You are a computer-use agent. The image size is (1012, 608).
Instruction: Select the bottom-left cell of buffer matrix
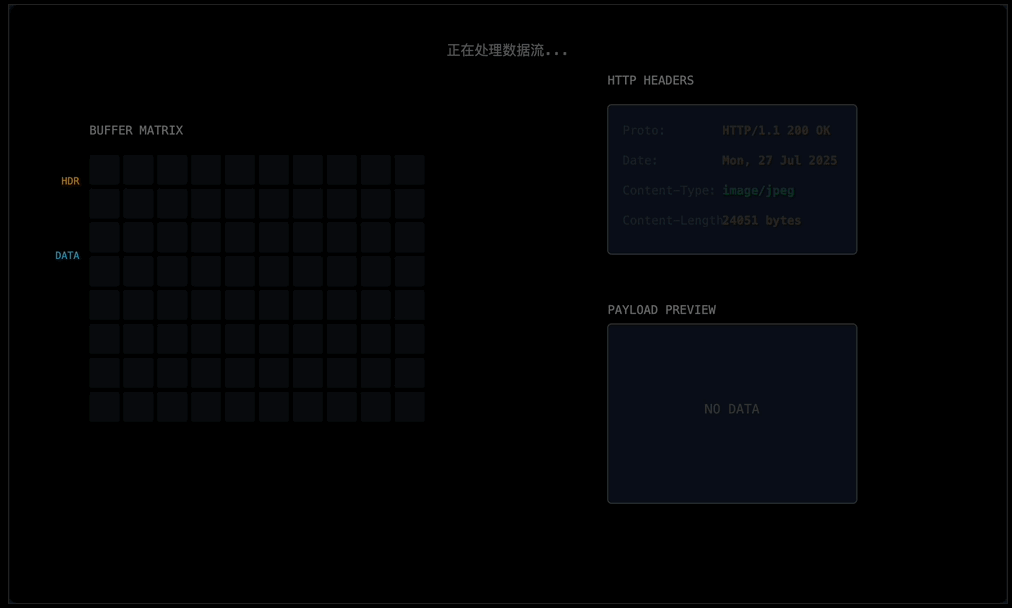(x=104, y=407)
